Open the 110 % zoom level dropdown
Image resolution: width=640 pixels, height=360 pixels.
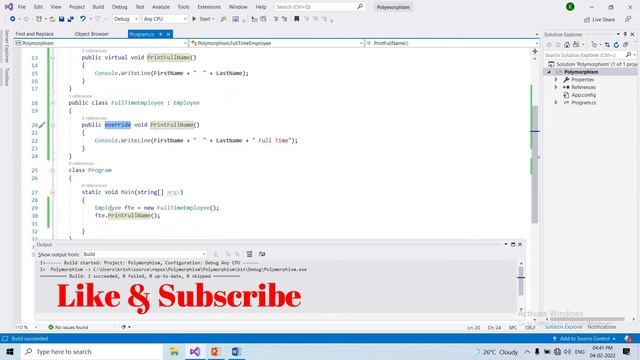pos(26,327)
